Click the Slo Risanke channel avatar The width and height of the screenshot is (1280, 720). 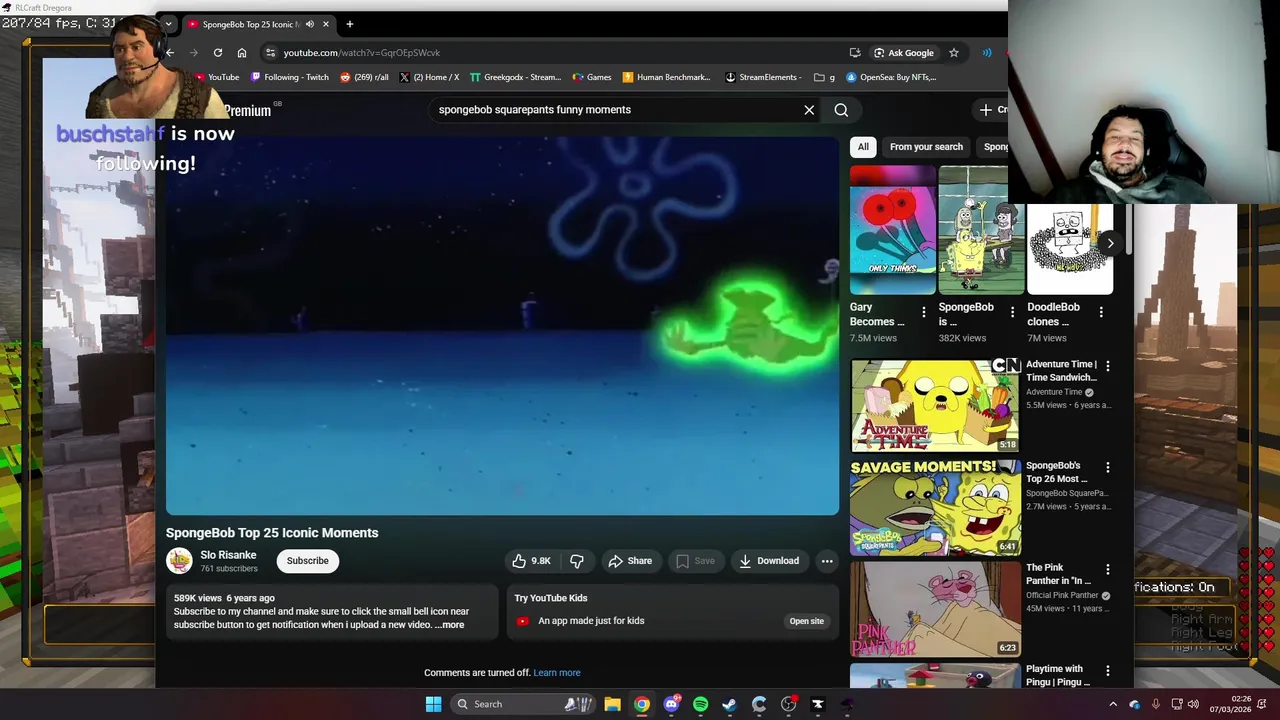click(x=179, y=561)
